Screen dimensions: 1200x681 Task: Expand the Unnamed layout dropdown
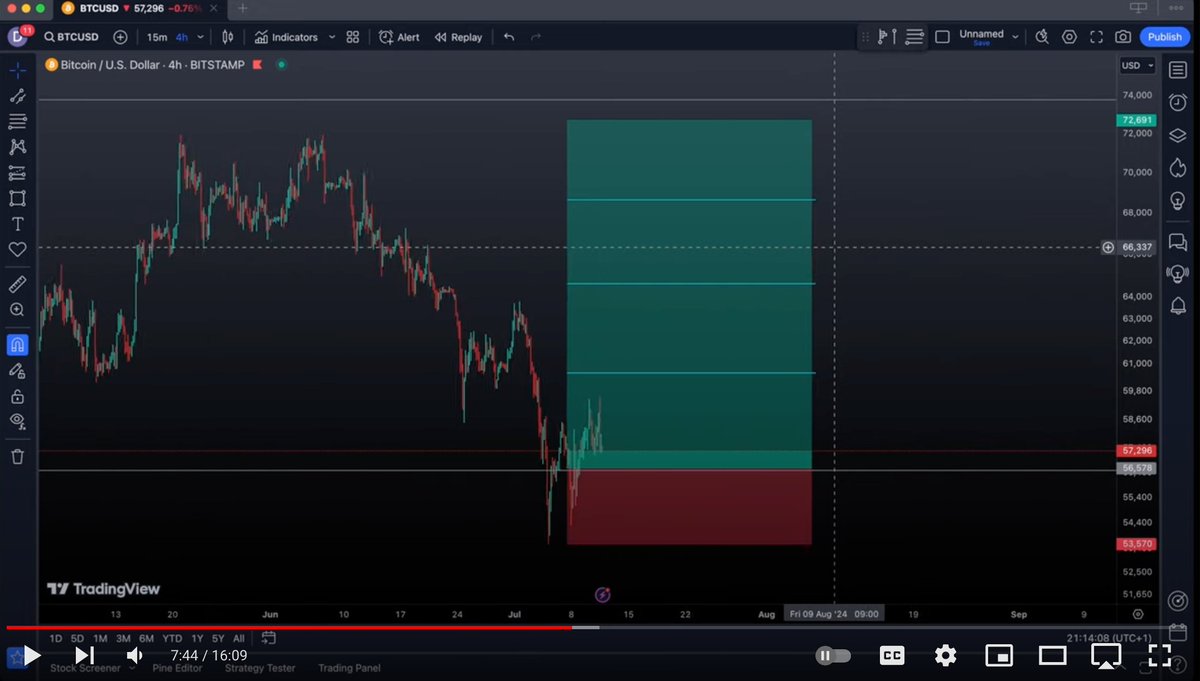(x=1015, y=37)
